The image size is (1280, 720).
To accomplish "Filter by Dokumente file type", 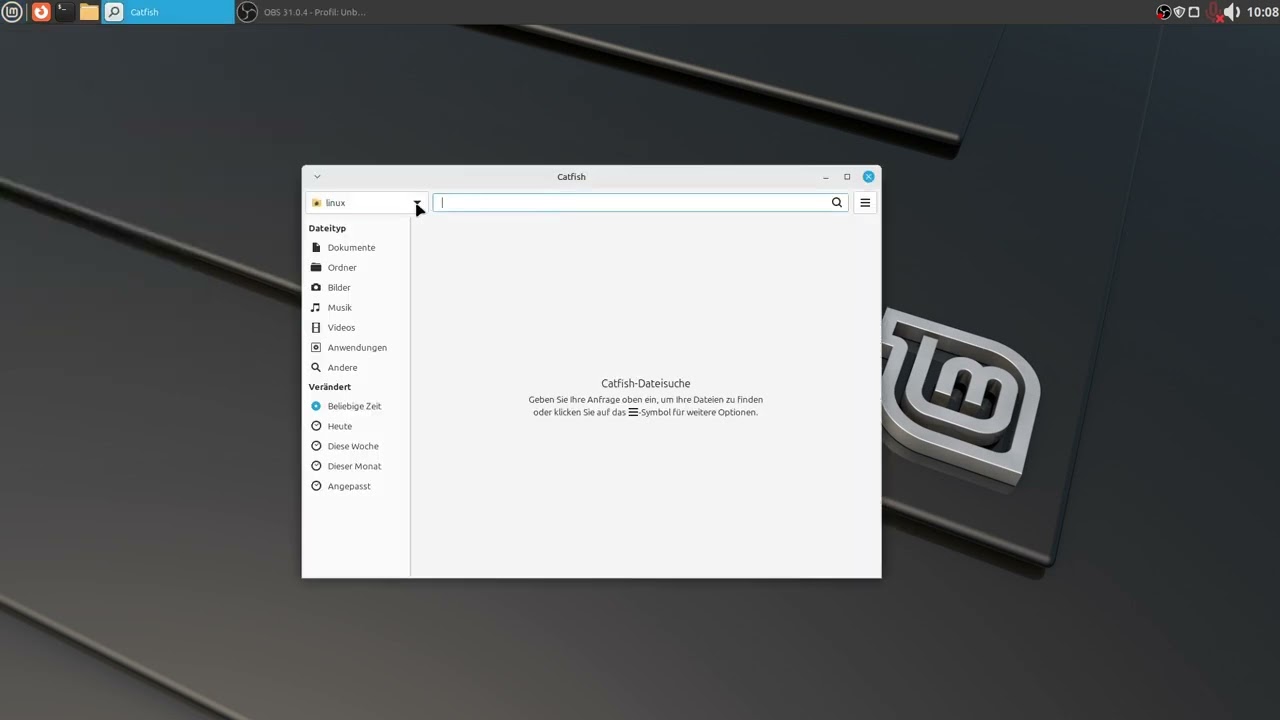I will (355, 247).
